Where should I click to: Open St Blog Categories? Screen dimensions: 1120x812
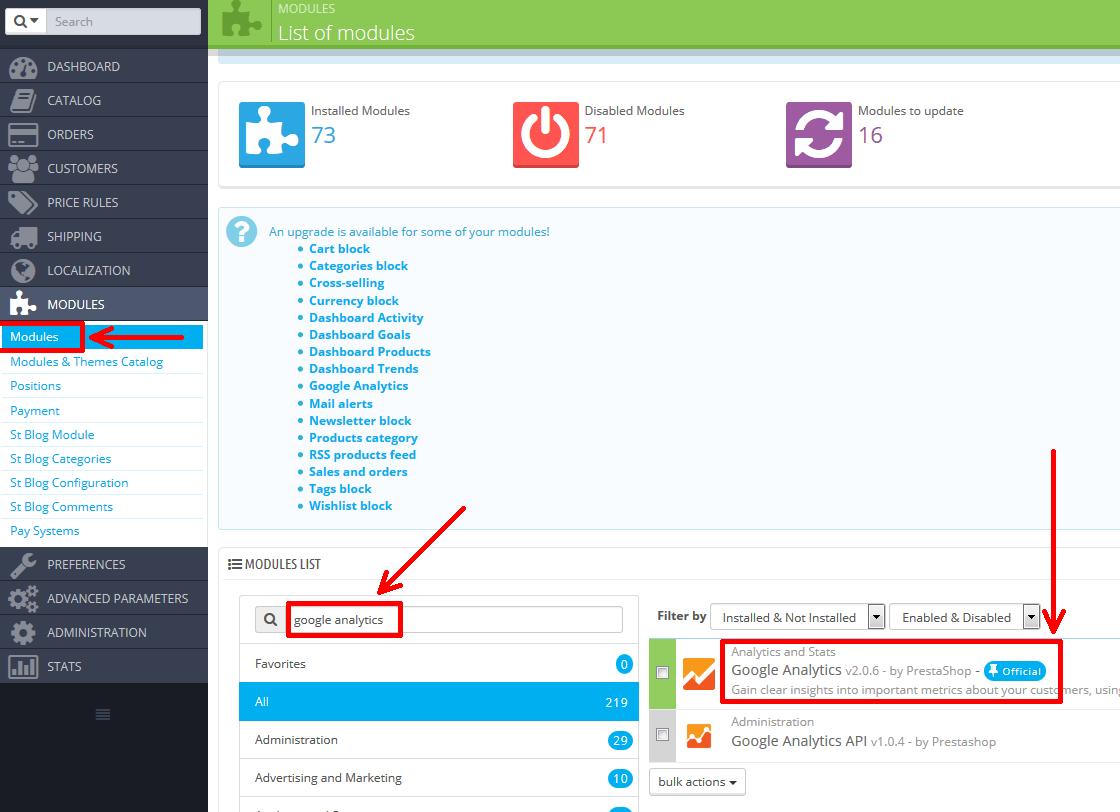coord(61,459)
